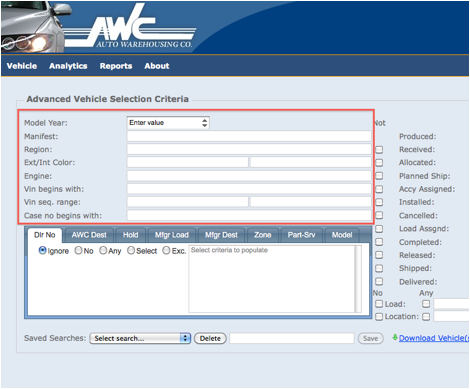Switch to the Dlr No tab
Screen dimensions: 470x389
pos(45,235)
